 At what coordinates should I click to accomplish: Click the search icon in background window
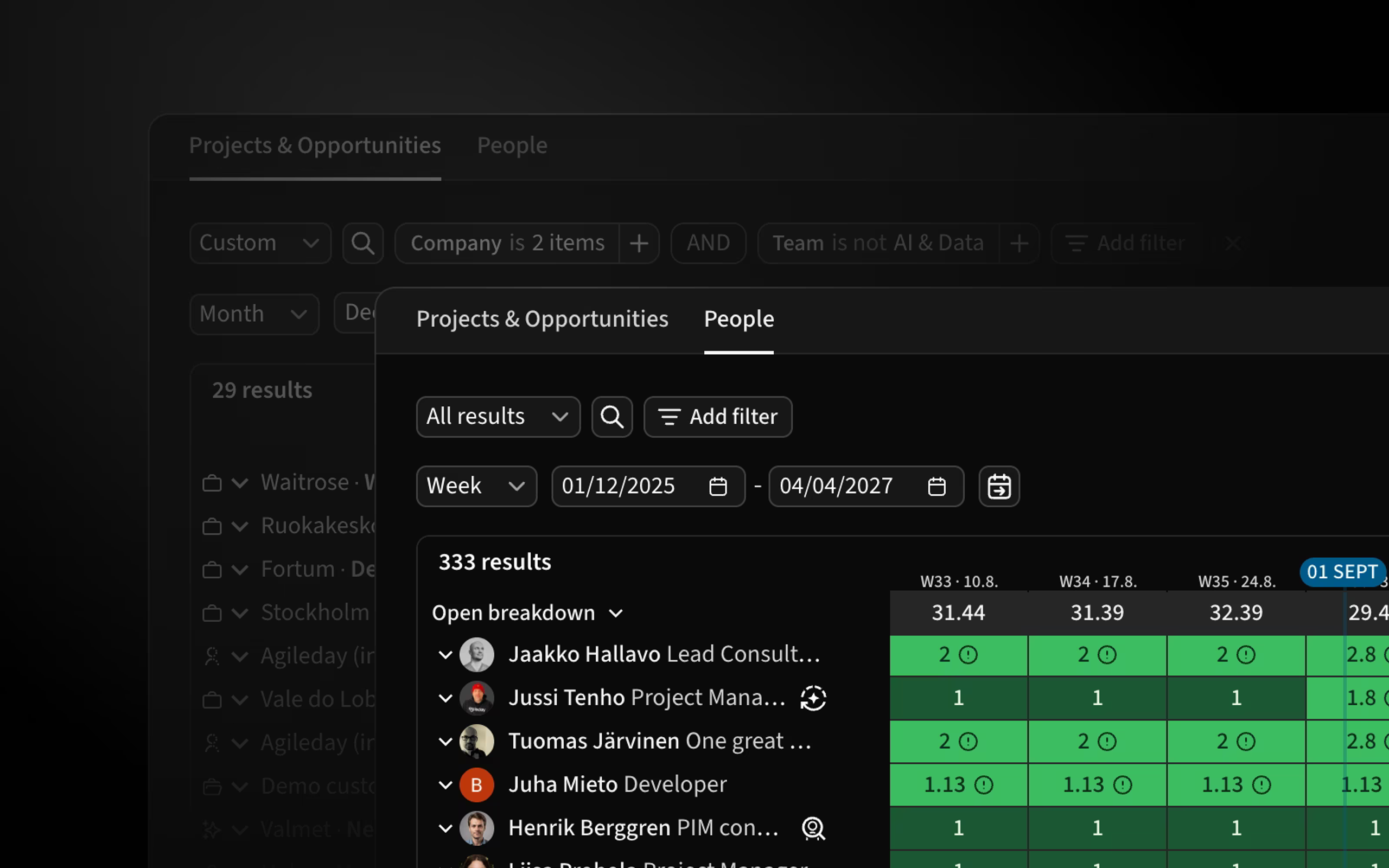(x=363, y=244)
